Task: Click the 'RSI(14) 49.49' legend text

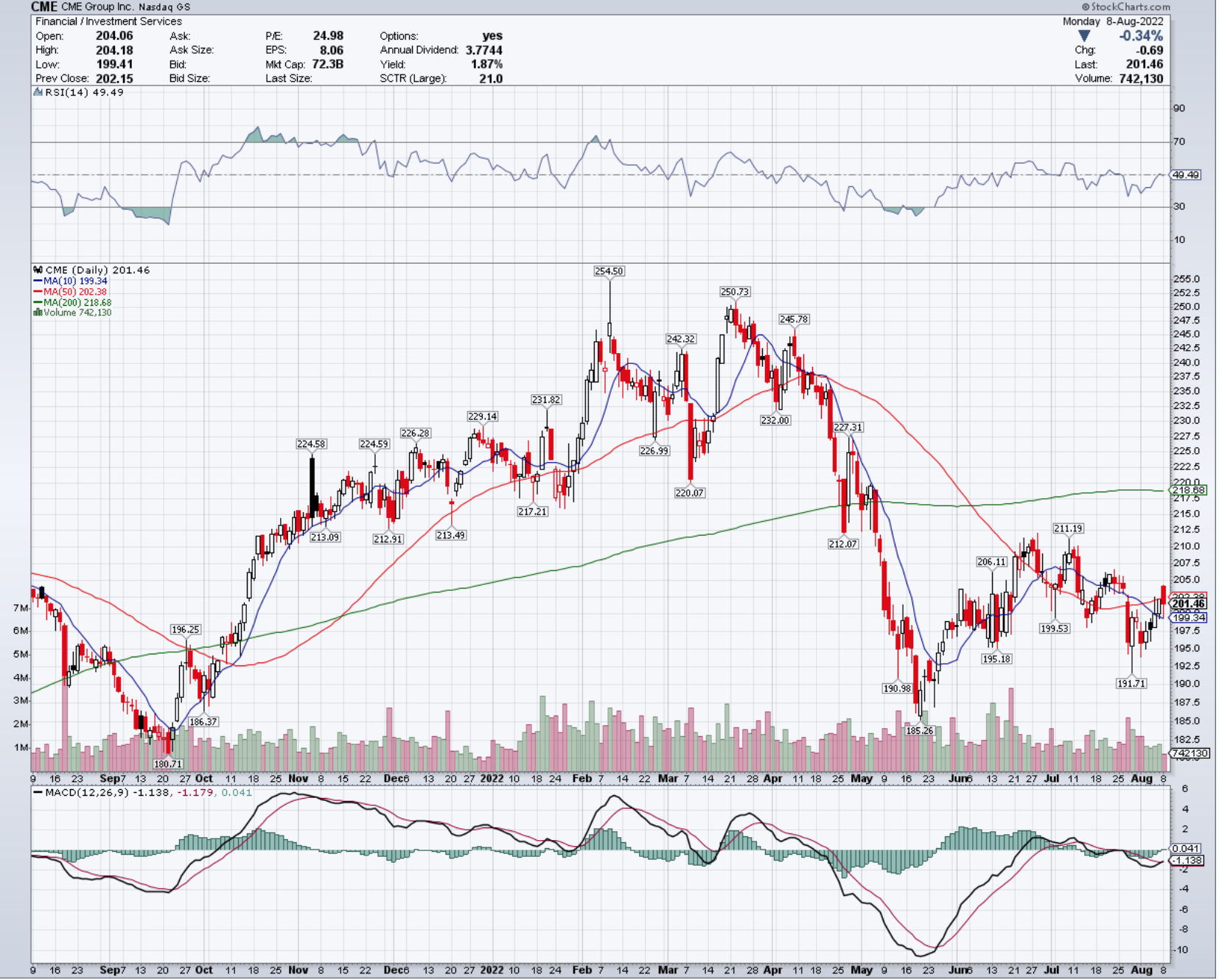Action: click(x=84, y=93)
